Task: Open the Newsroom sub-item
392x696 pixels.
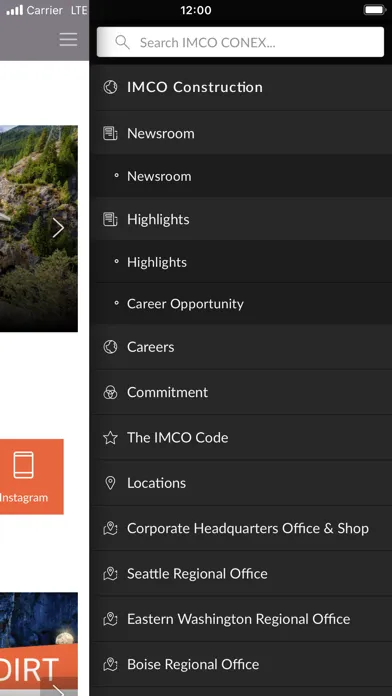Action: tap(241, 176)
